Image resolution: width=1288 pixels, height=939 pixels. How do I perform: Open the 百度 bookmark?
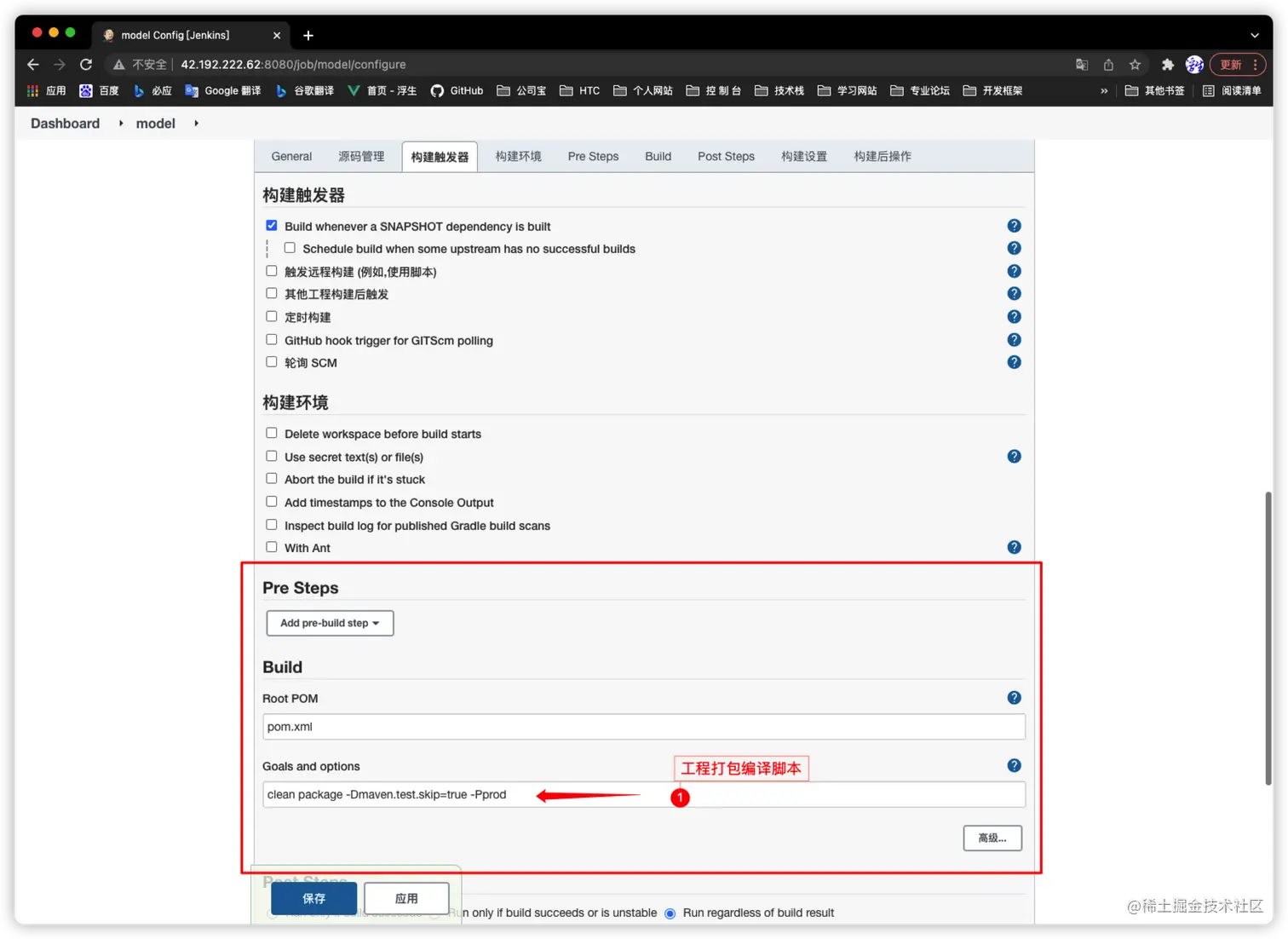(99, 90)
